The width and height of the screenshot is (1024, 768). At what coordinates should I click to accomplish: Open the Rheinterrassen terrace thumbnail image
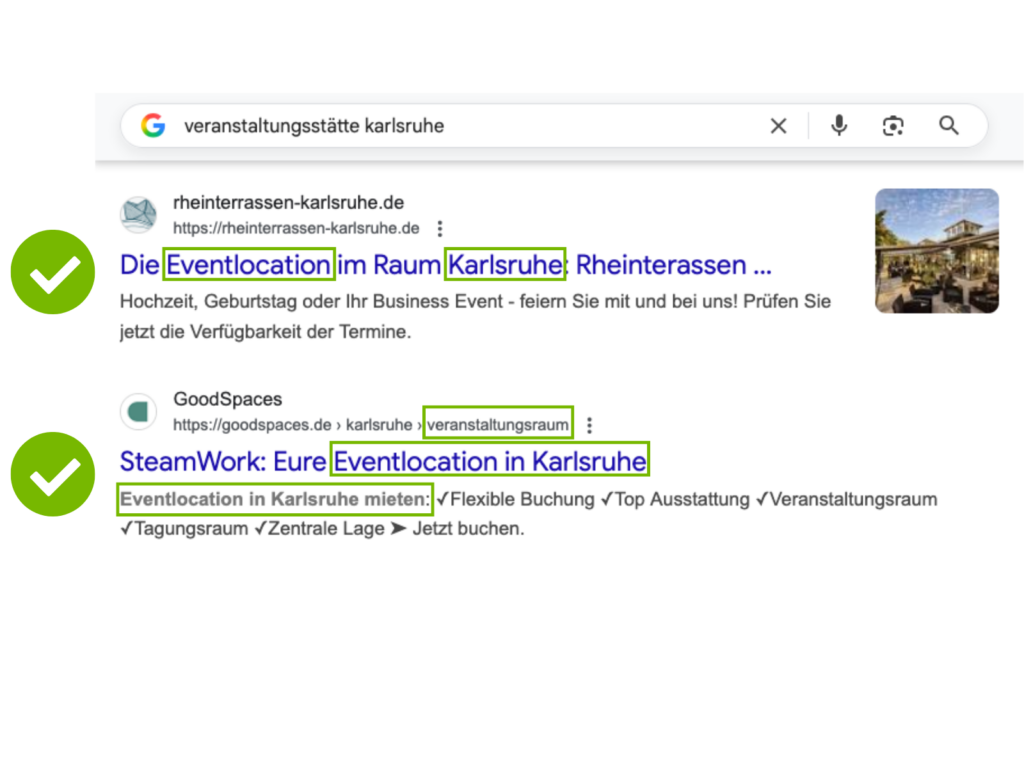(x=936, y=251)
